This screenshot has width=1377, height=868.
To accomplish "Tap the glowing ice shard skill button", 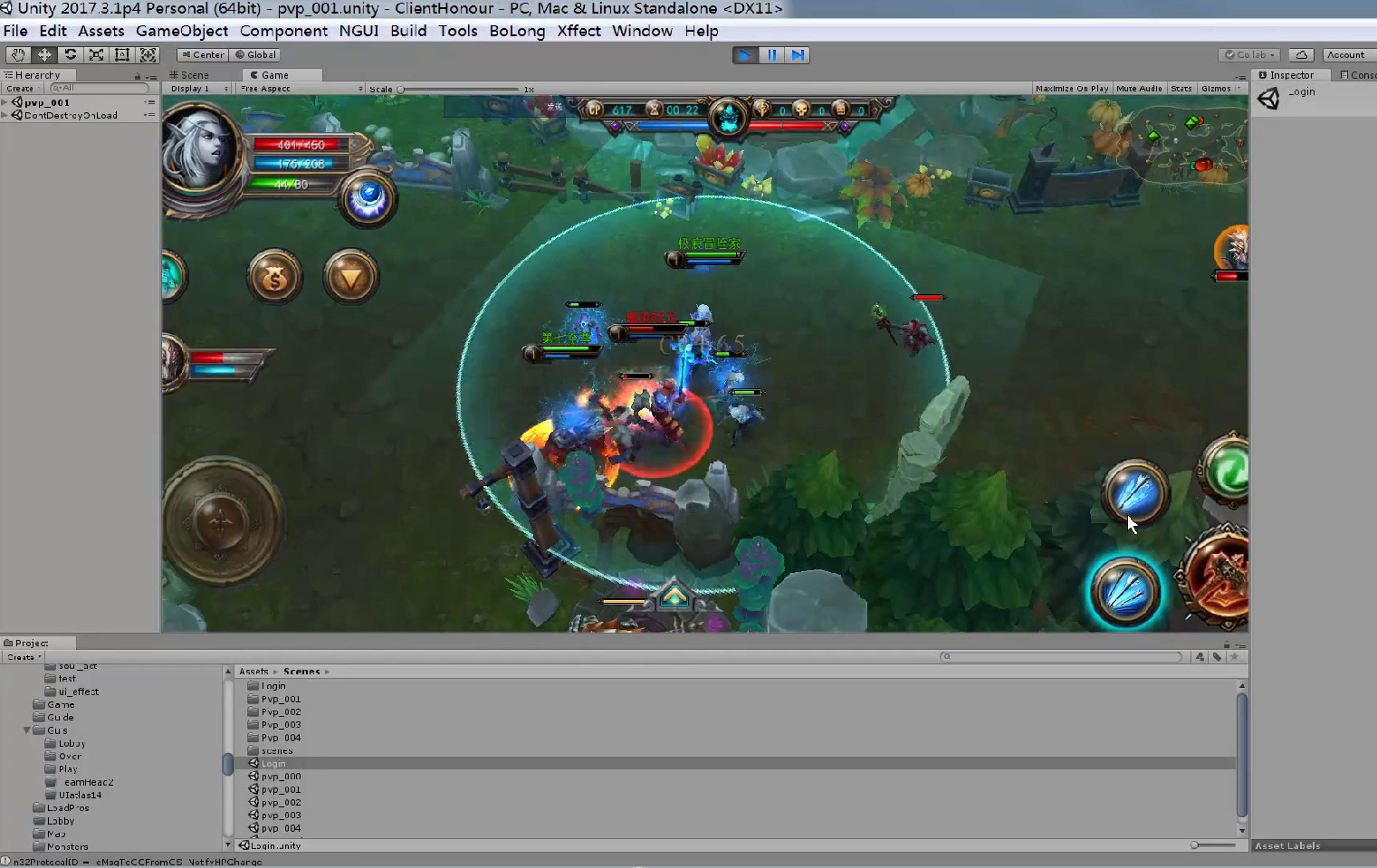I will point(1124,592).
